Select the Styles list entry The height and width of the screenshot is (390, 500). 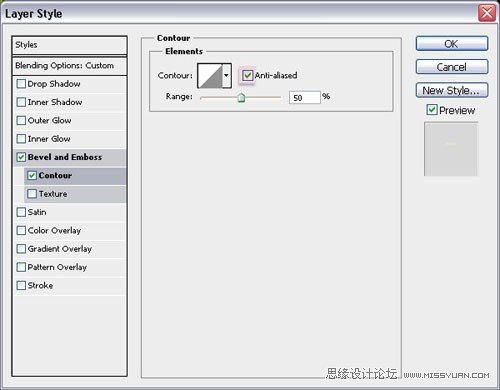[69, 45]
